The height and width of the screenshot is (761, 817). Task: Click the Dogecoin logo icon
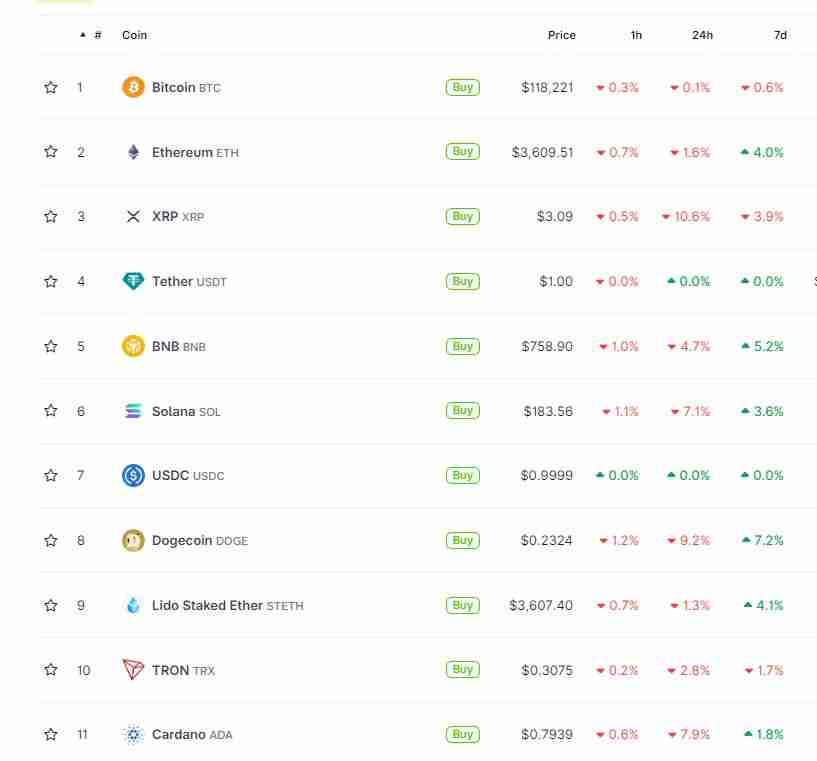[133, 540]
